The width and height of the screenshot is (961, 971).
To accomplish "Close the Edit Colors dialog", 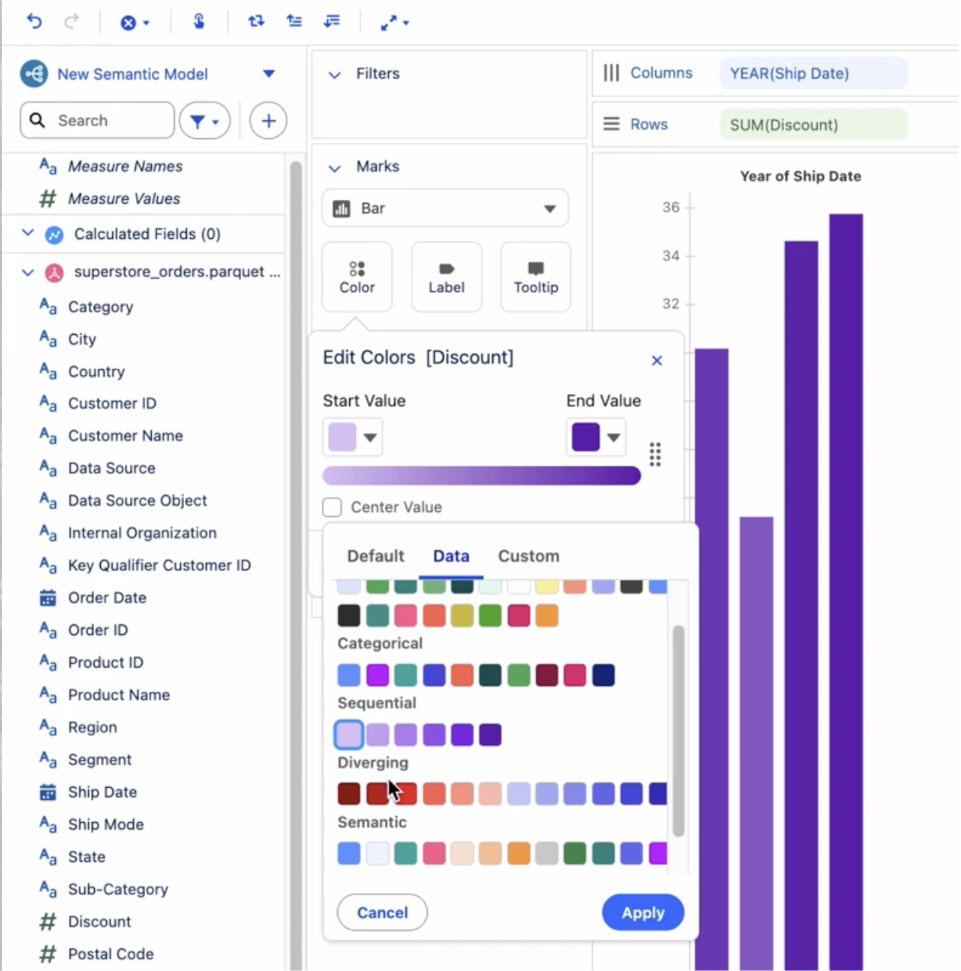I will tap(657, 360).
